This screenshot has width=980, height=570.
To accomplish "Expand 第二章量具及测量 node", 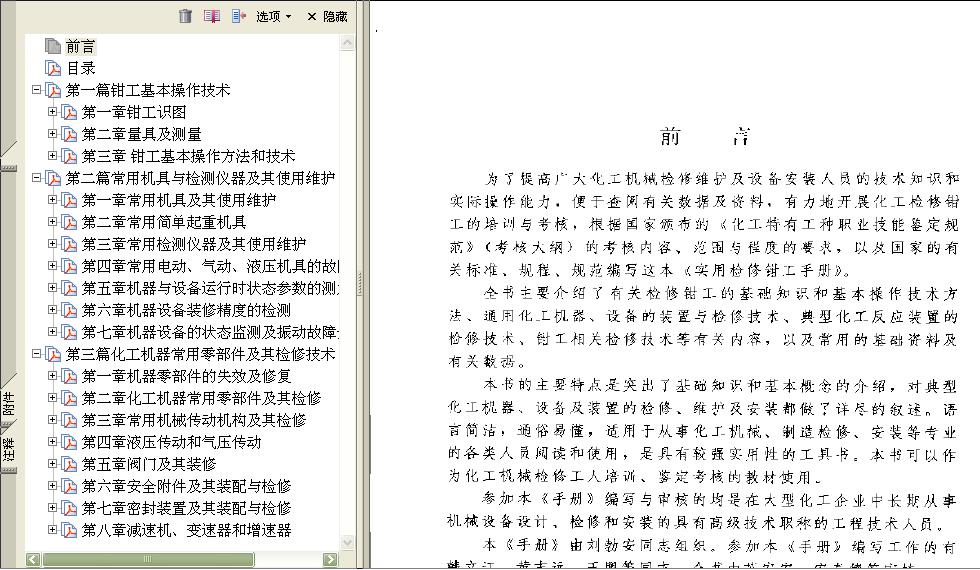I will pyautogui.click(x=52, y=134).
